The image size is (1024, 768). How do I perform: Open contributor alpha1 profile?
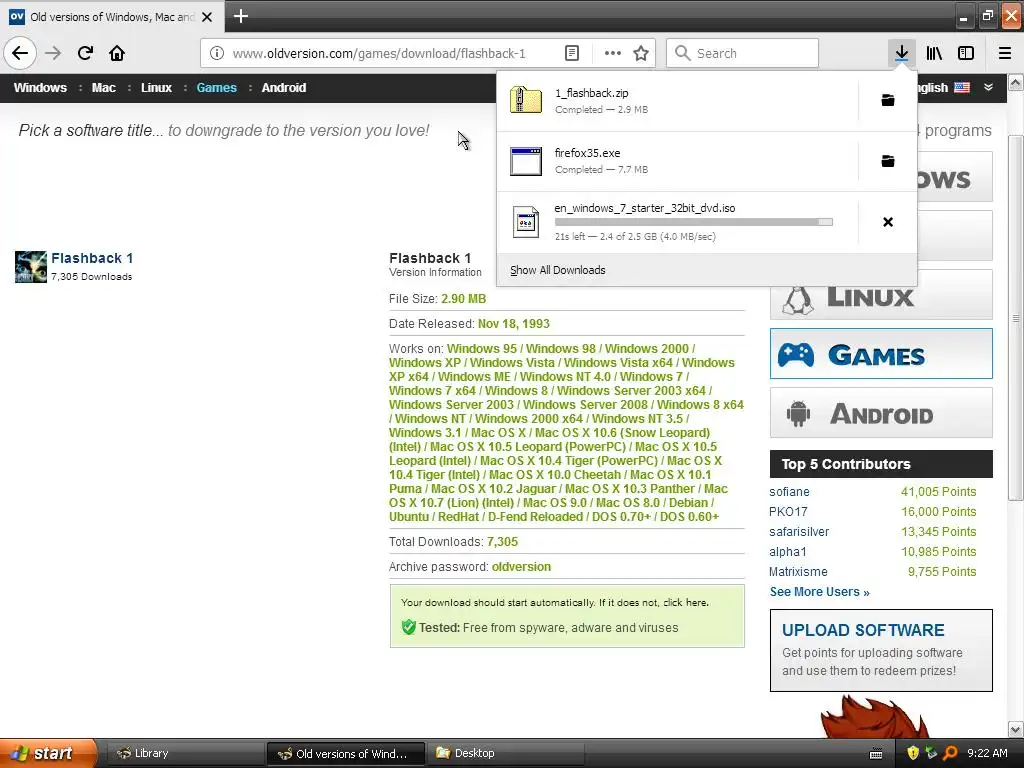click(787, 552)
